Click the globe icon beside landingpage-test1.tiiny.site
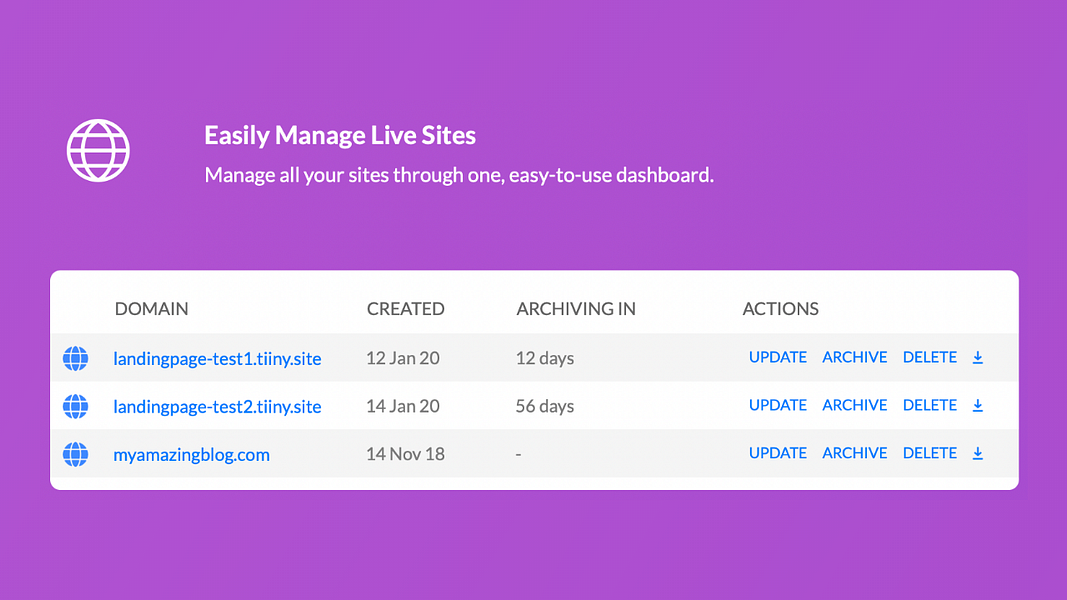 (75, 358)
